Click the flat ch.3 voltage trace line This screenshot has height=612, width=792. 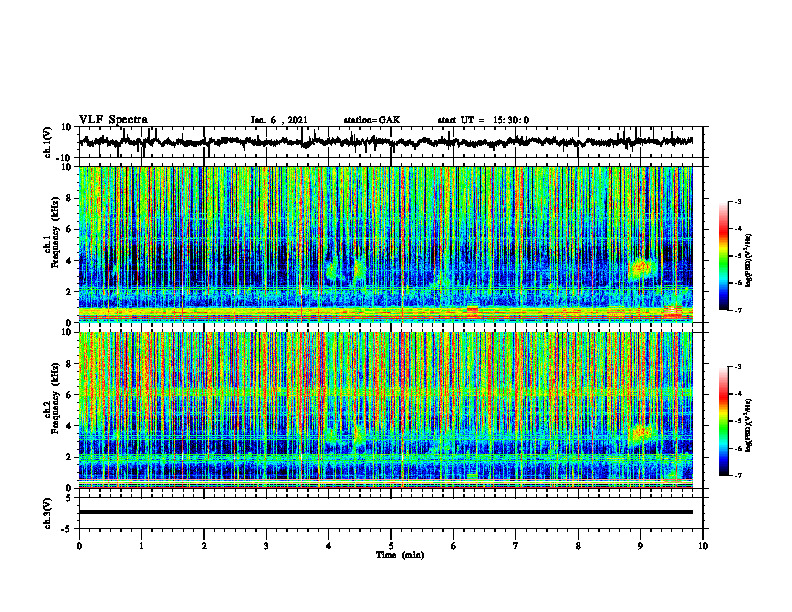386,512
